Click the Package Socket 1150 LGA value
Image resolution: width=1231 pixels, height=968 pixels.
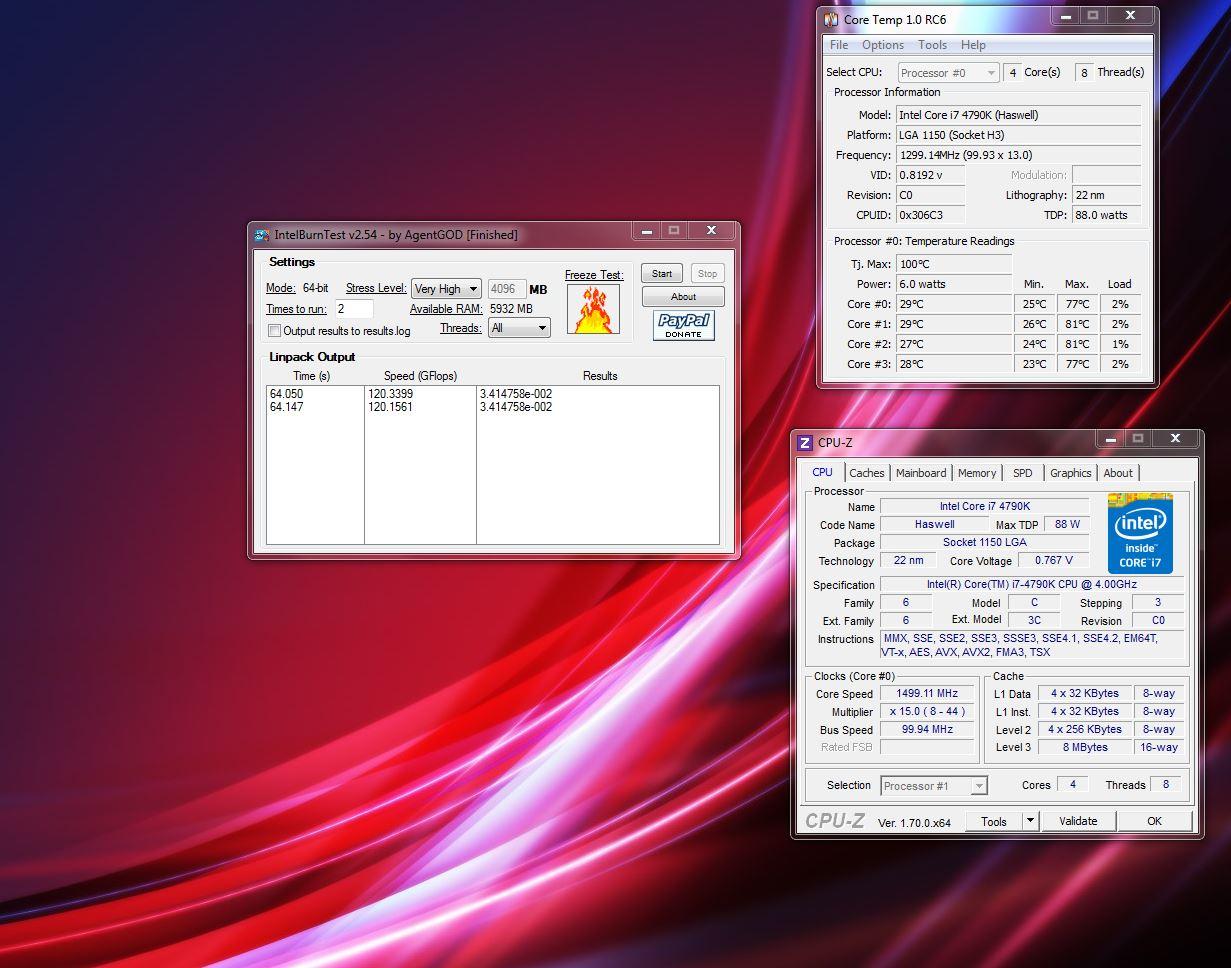985,543
